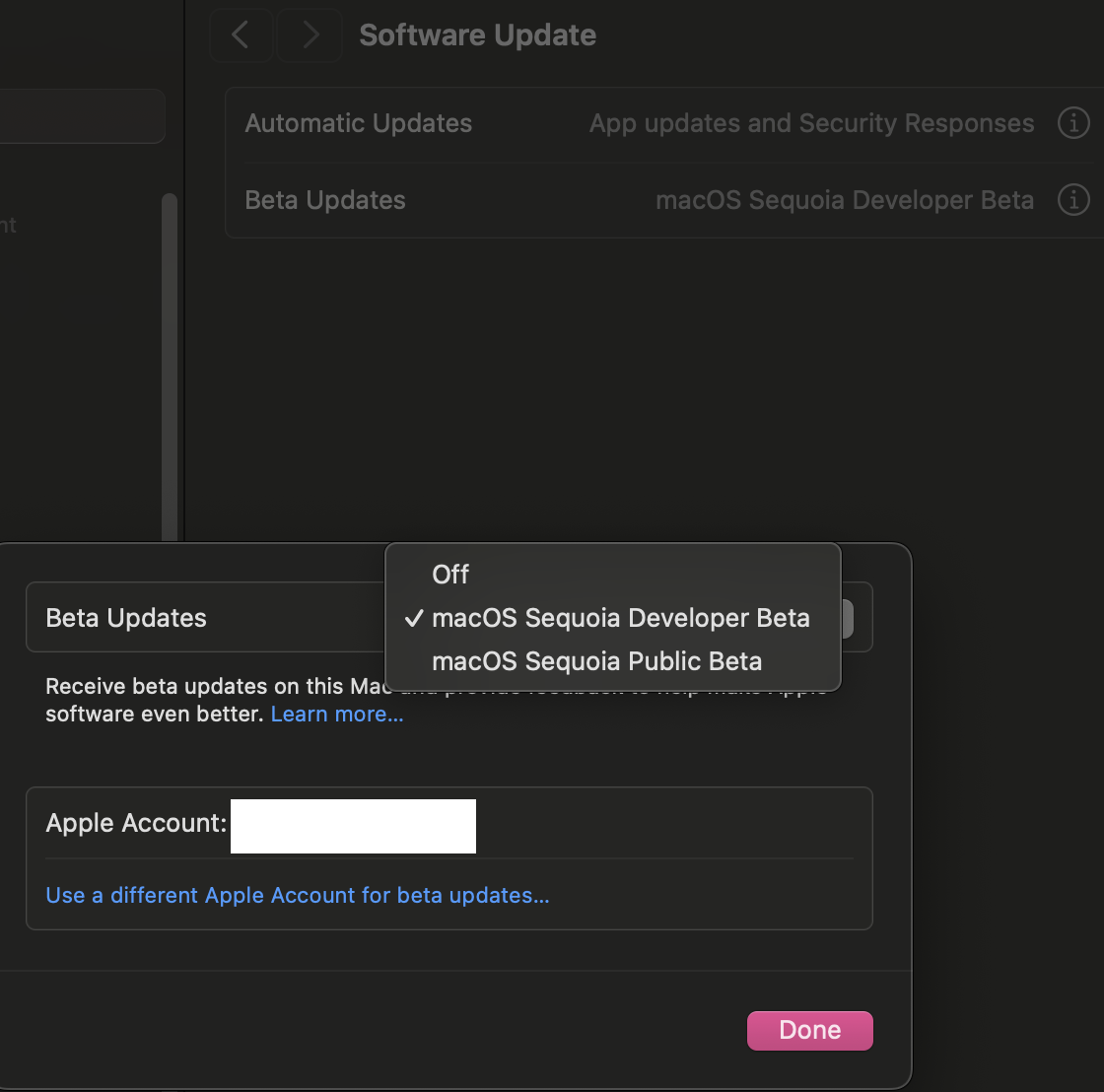The image size is (1104, 1092).
Task: Click the Beta Updates label inside the sheet
Action: tap(126, 618)
